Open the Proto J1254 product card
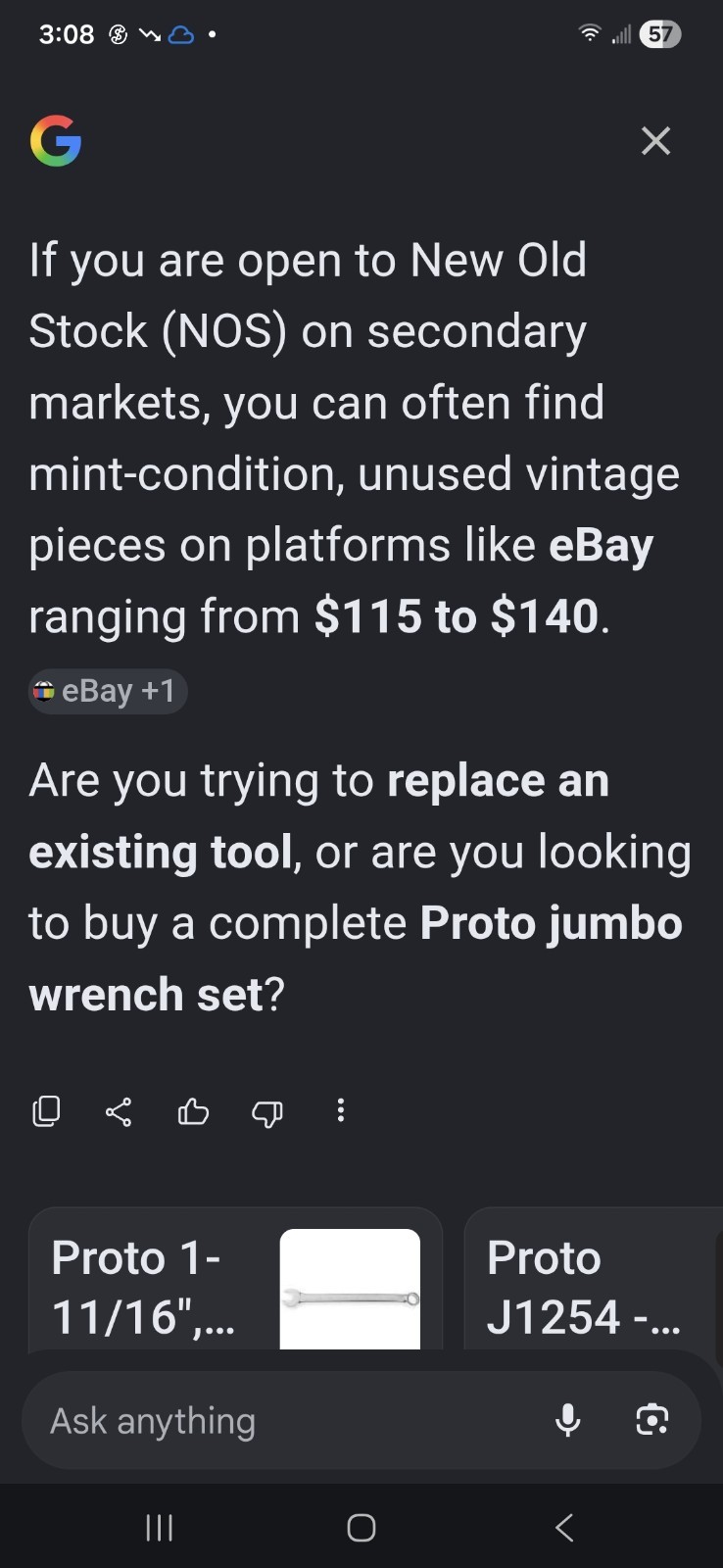Screen dimensions: 723x1568 (594, 1279)
